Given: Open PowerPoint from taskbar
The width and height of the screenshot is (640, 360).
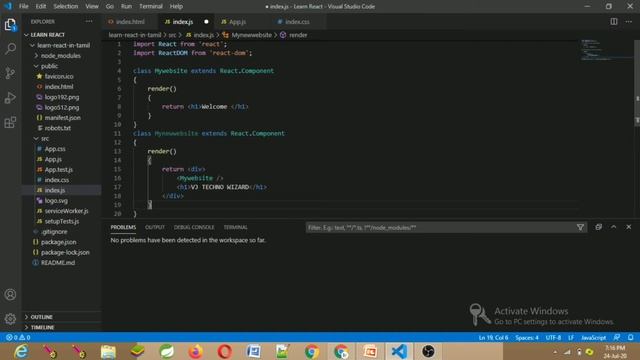Looking at the screenshot, I should 370,351.
